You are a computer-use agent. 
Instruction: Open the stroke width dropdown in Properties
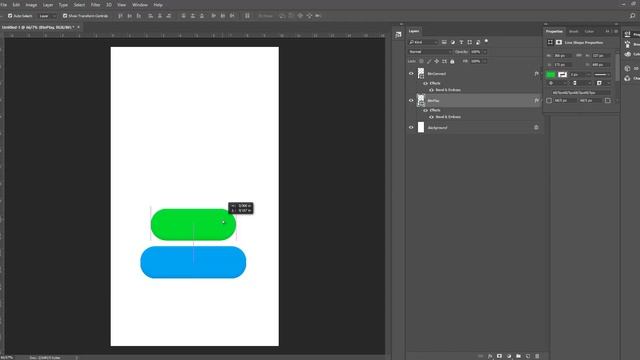(588, 75)
